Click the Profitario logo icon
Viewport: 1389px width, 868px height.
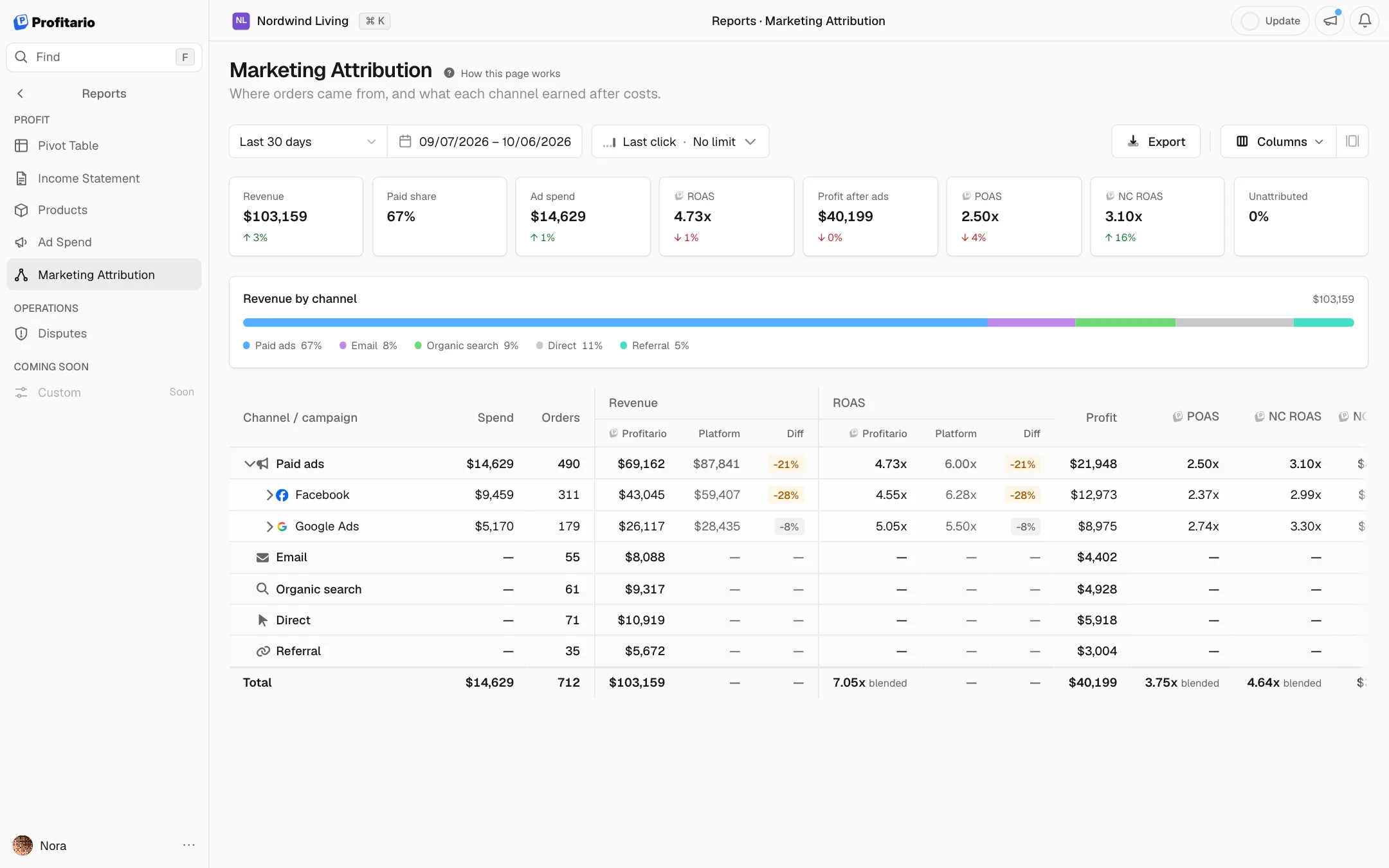(x=21, y=22)
